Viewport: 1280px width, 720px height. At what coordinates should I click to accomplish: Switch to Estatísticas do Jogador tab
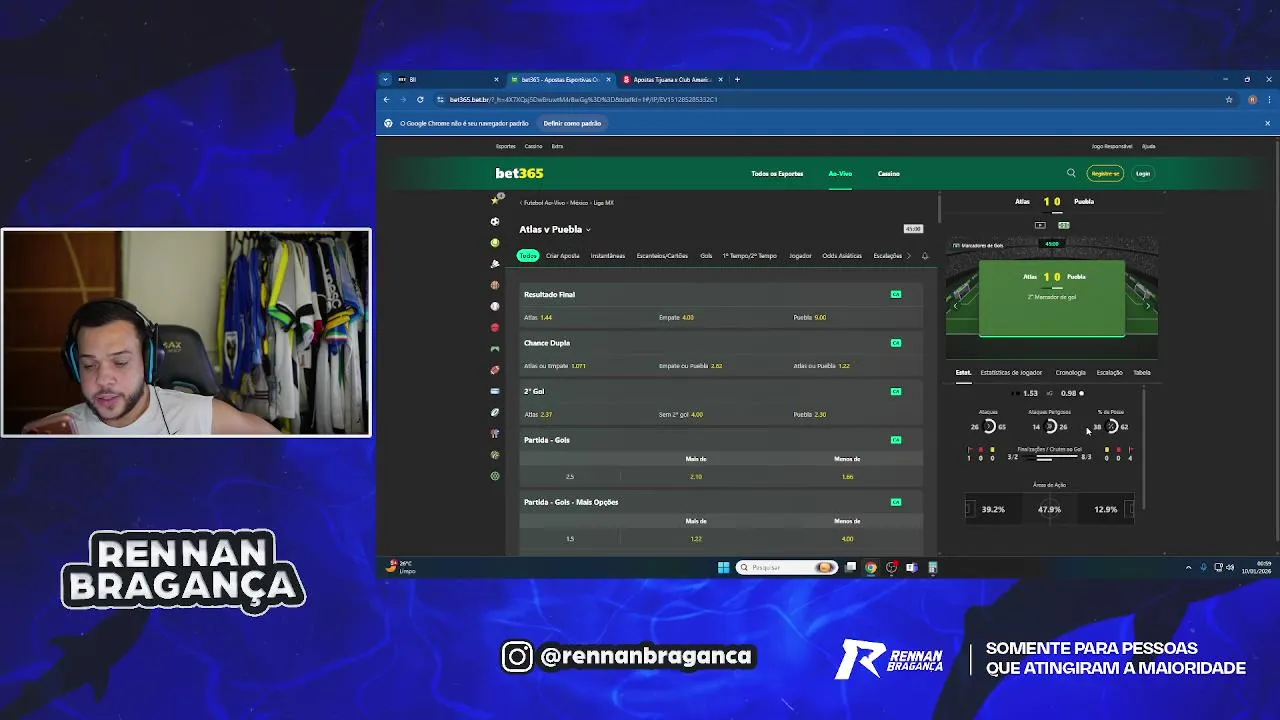(x=1011, y=373)
